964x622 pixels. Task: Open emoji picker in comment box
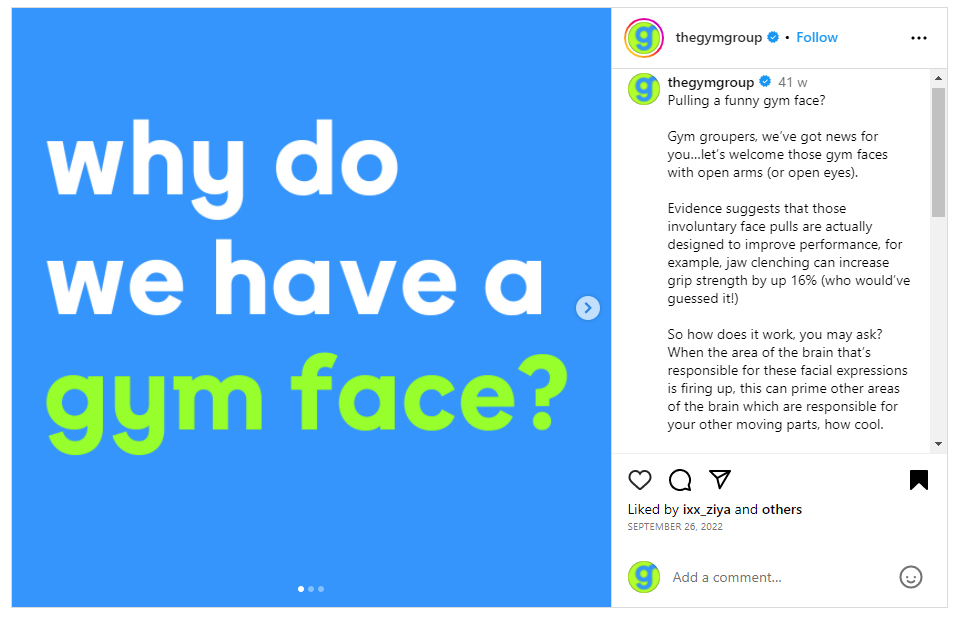[910, 577]
